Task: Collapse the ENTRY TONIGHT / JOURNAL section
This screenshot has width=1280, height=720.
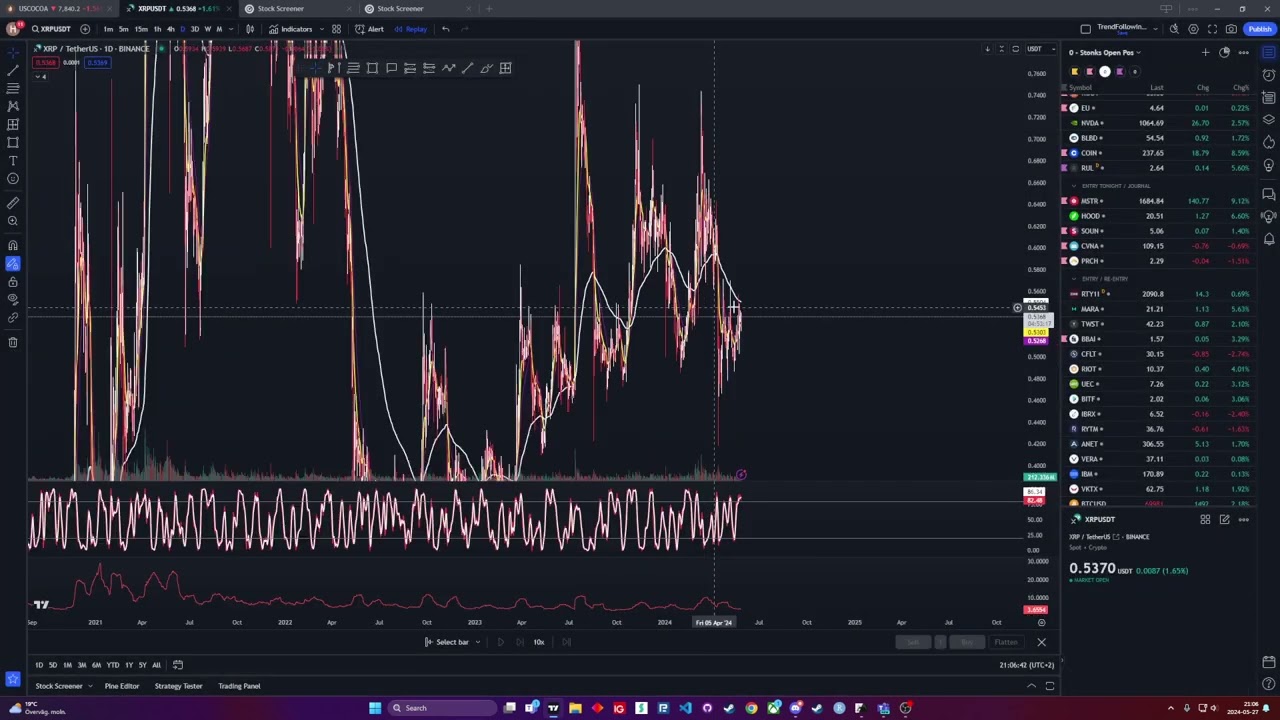Action: coord(1074,186)
